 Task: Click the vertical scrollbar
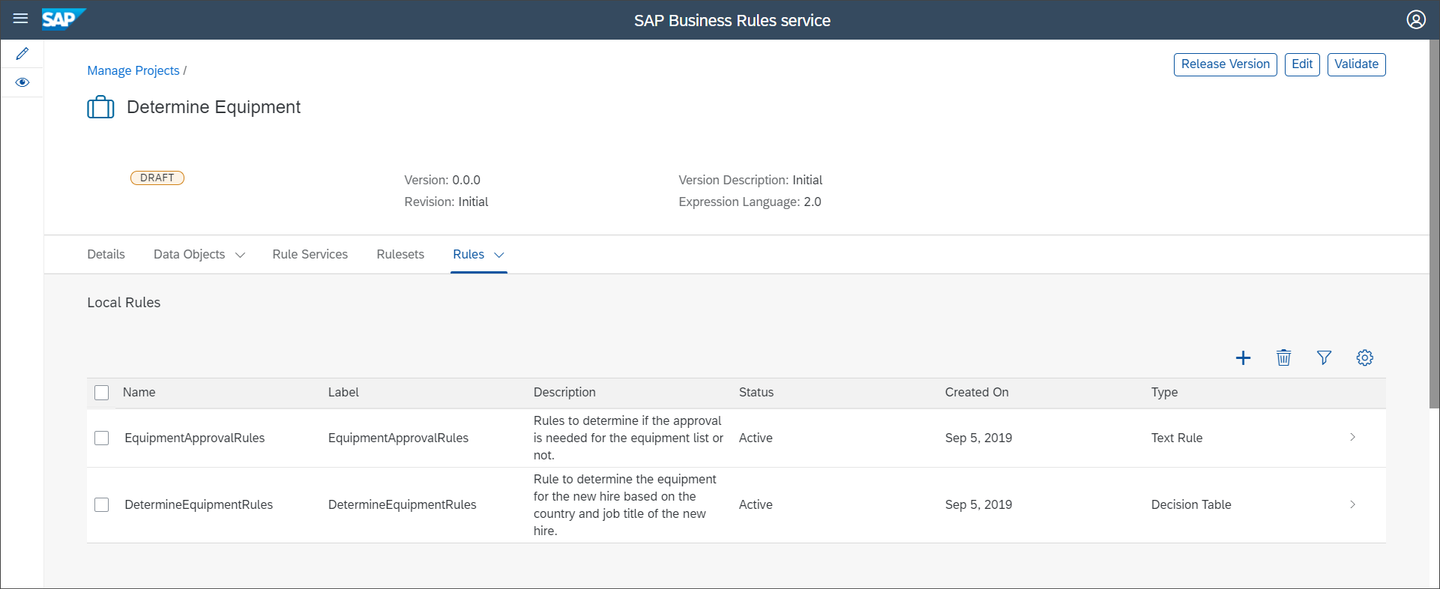(1434, 224)
